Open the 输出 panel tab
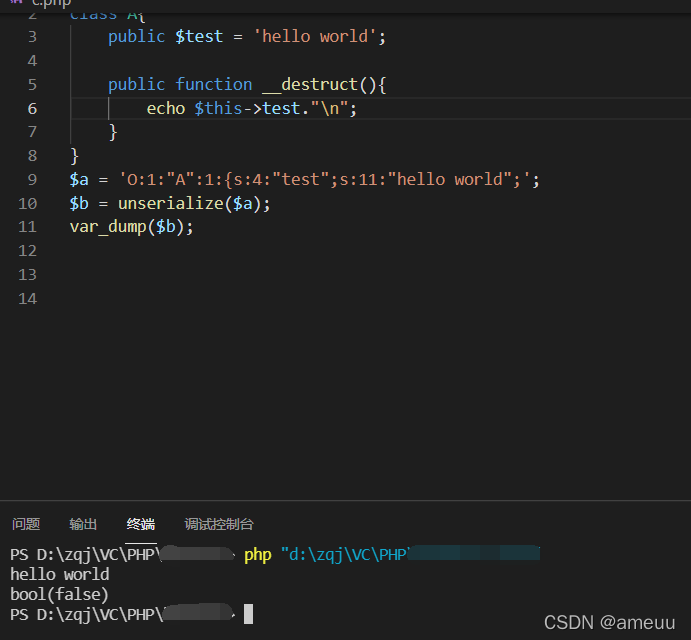 83,524
